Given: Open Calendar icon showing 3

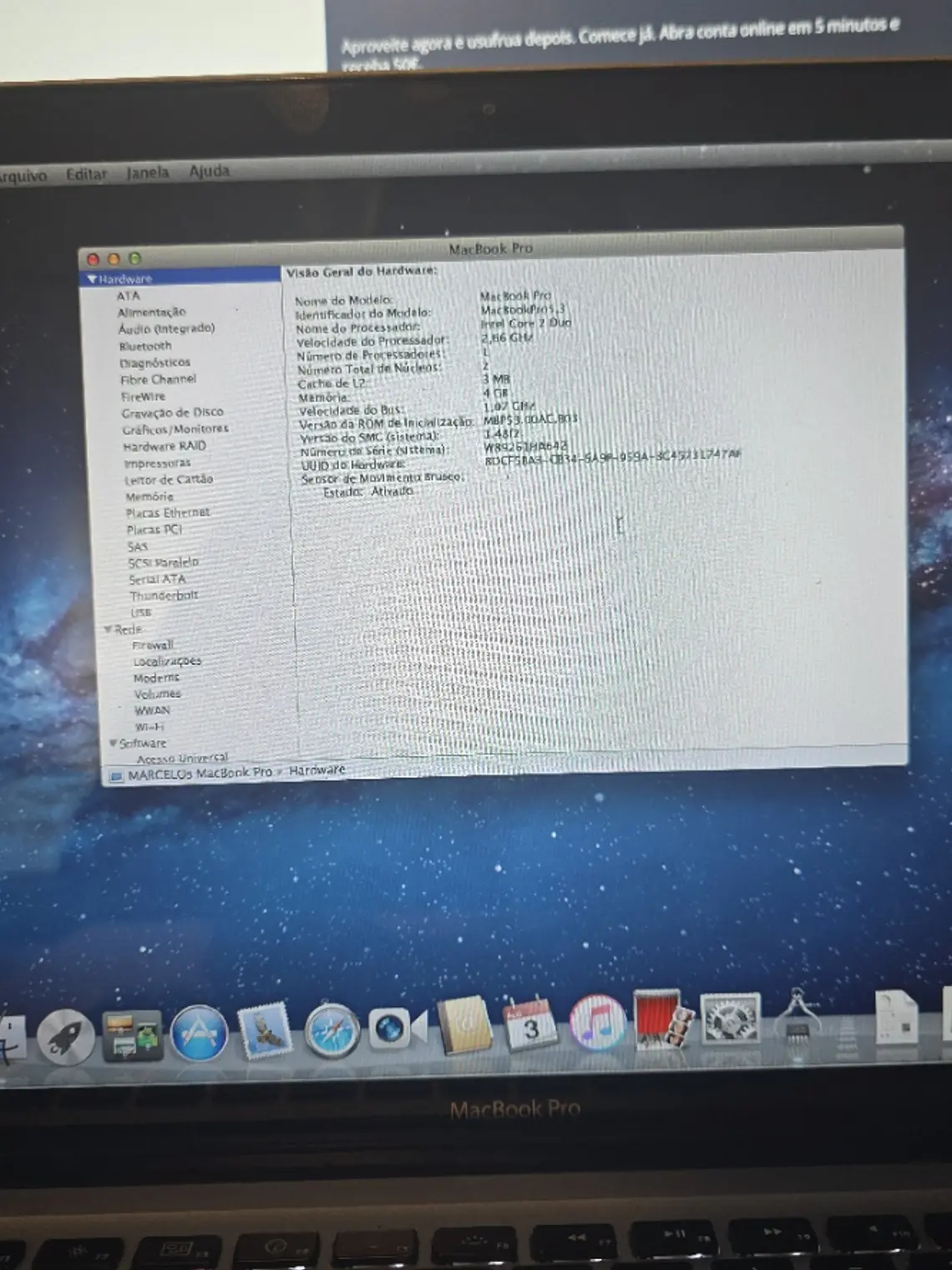Looking at the screenshot, I should click(x=530, y=1024).
